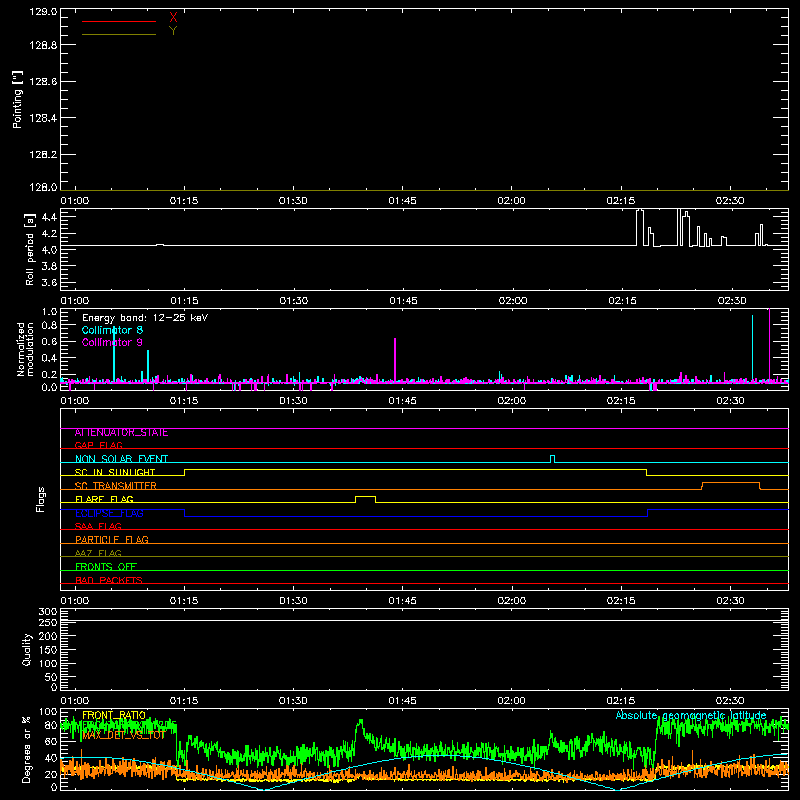Select the yellow FRONT_RATIO legend label
Image resolution: width=800 pixels, height=800 pixels.
114,715
